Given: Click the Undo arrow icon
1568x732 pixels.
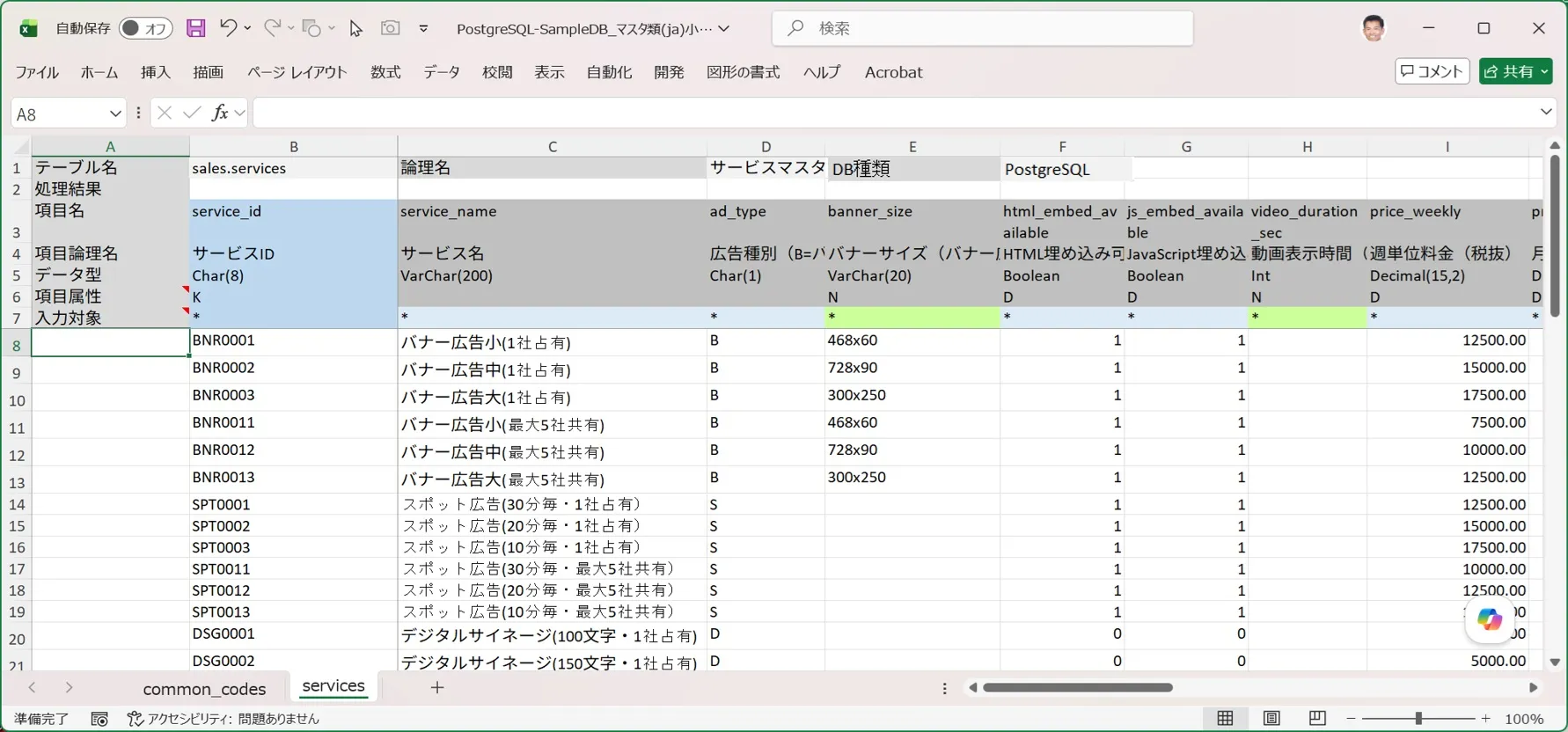Looking at the screenshot, I should pyautogui.click(x=228, y=28).
